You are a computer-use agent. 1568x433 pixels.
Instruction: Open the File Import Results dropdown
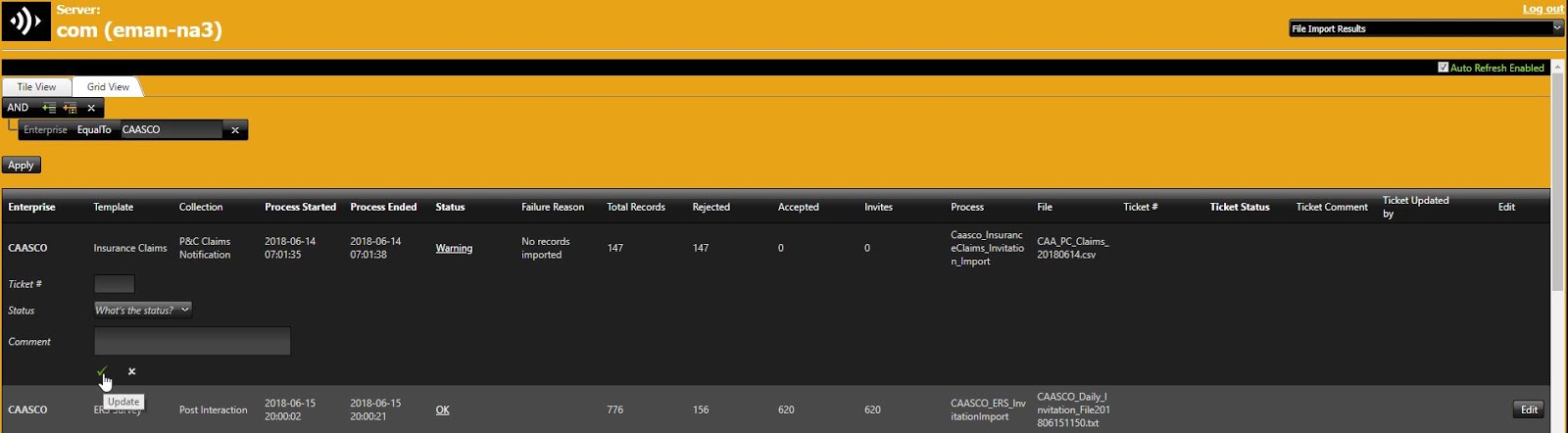1425,28
